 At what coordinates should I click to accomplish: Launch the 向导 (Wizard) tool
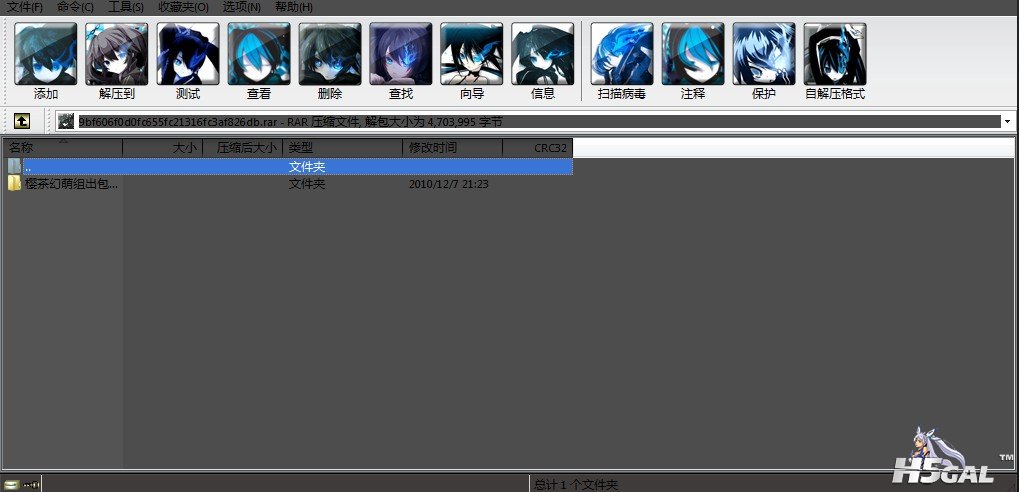pyautogui.click(x=471, y=55)
